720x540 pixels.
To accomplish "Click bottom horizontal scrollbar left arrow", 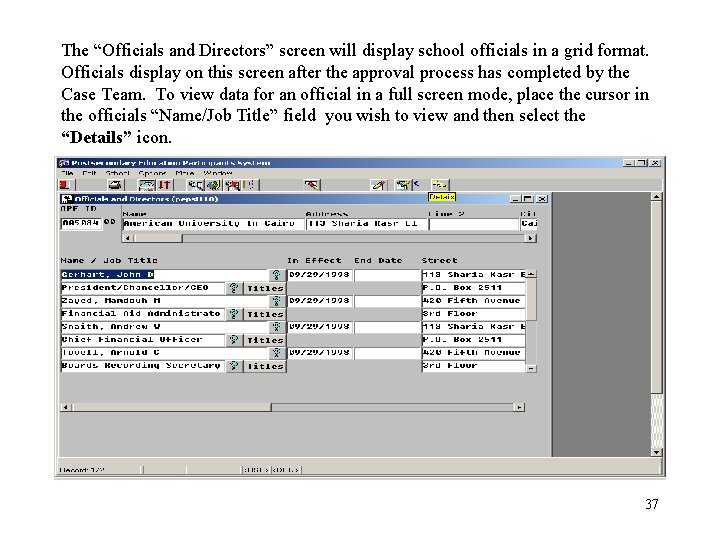I will coord(66,407).
